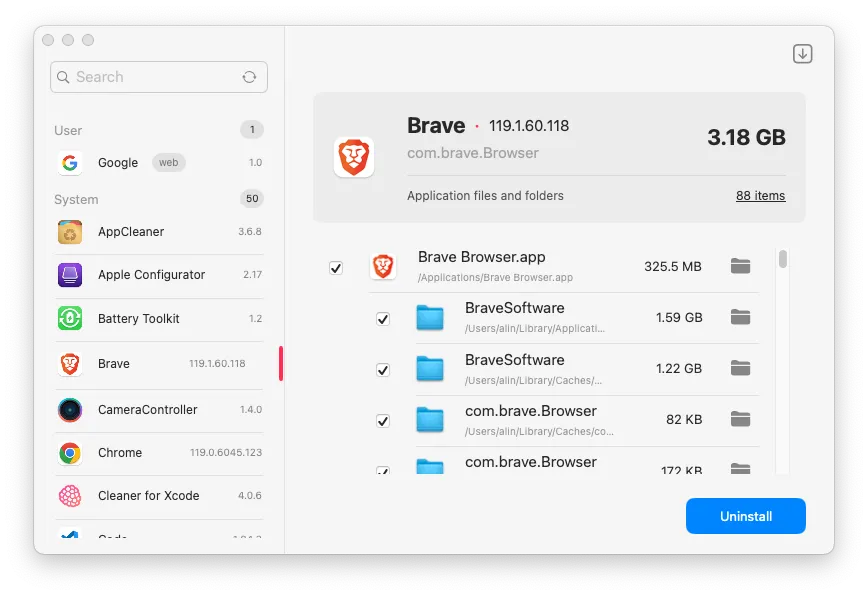Click the Cleaner for Xcode app icon
Viewport: 868px width, 596px height.
point(70,496)
